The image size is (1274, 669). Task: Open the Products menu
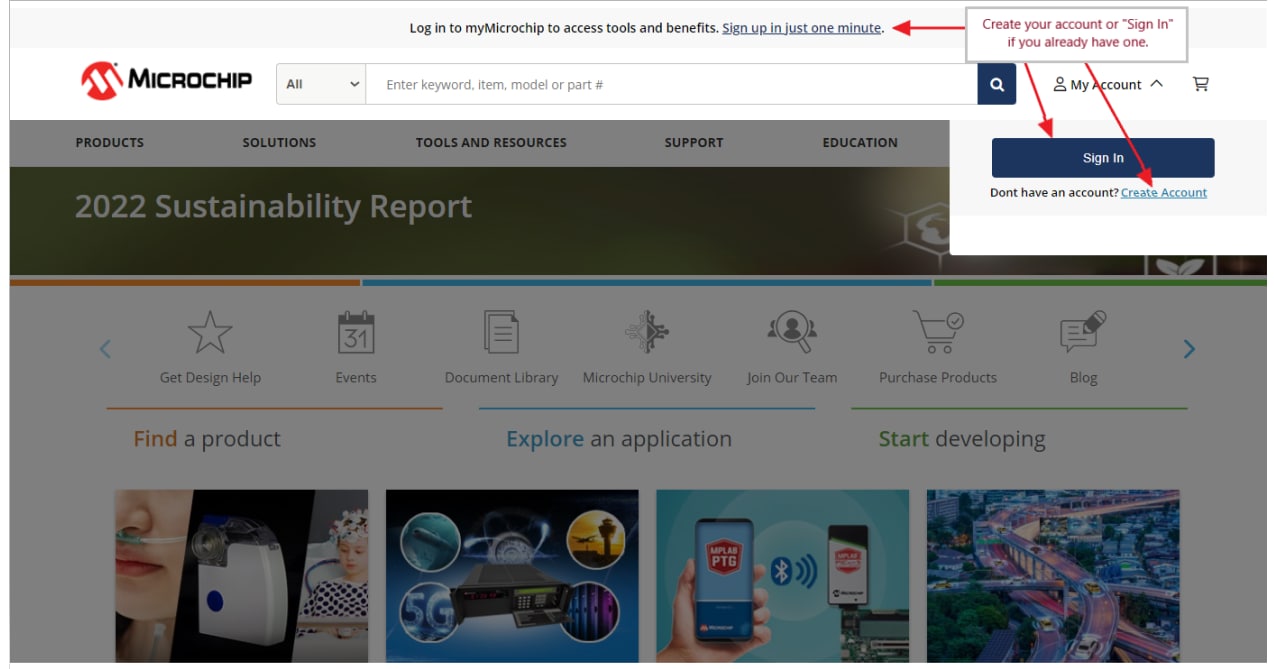(109, 142)
